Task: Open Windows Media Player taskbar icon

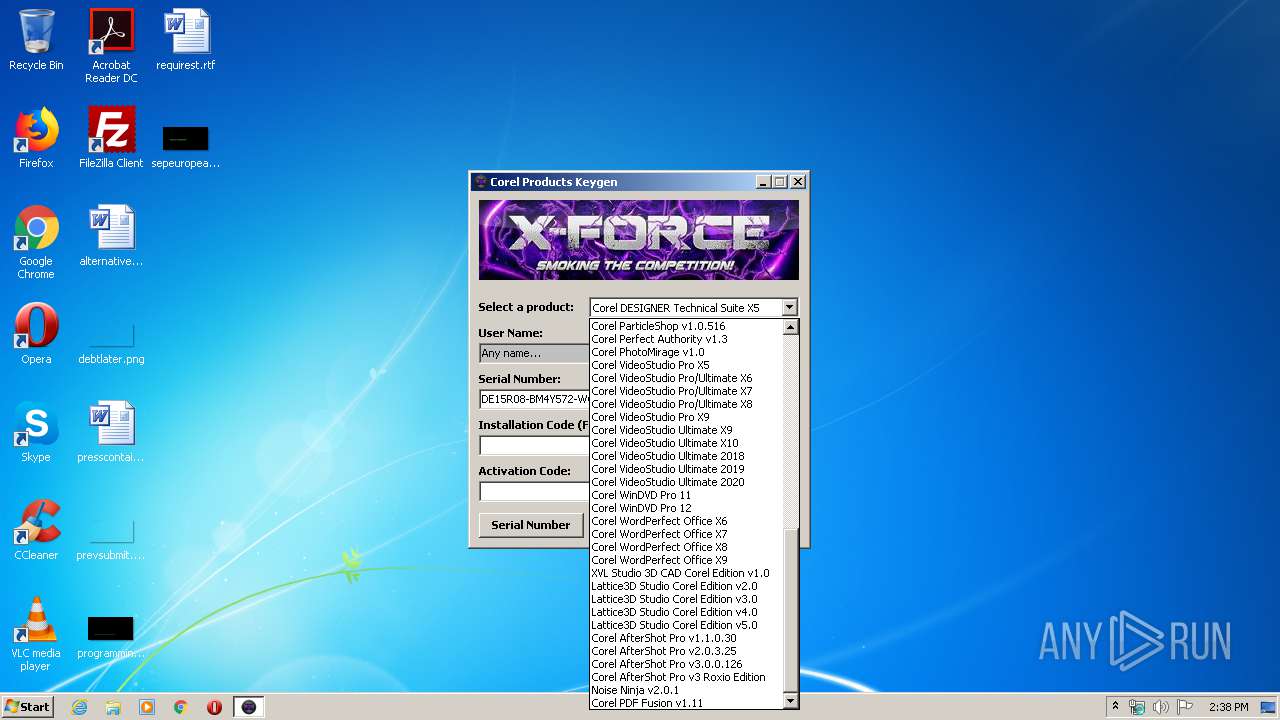Action: (147, 707)
